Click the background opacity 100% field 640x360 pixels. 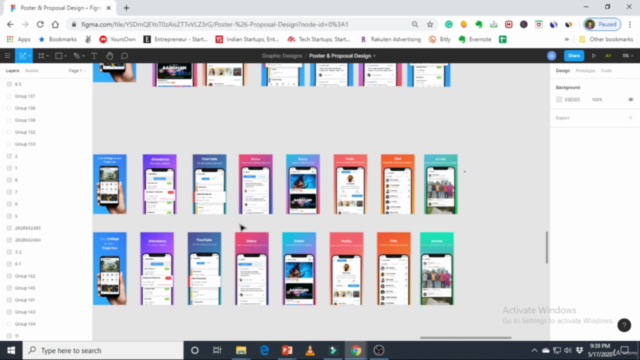[597, 100]
